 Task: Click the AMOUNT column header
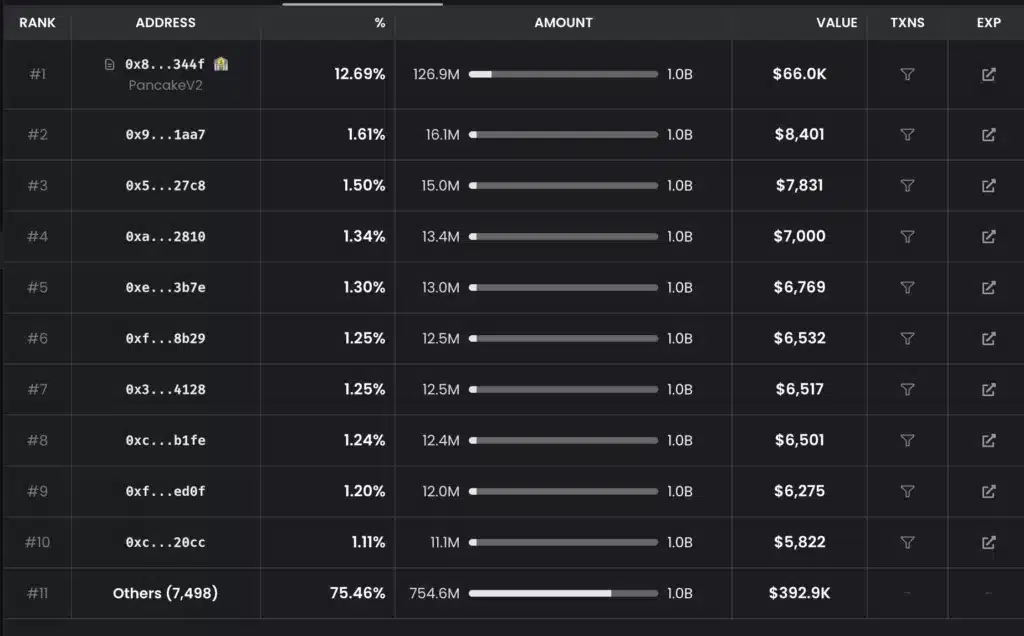(563, 22)
